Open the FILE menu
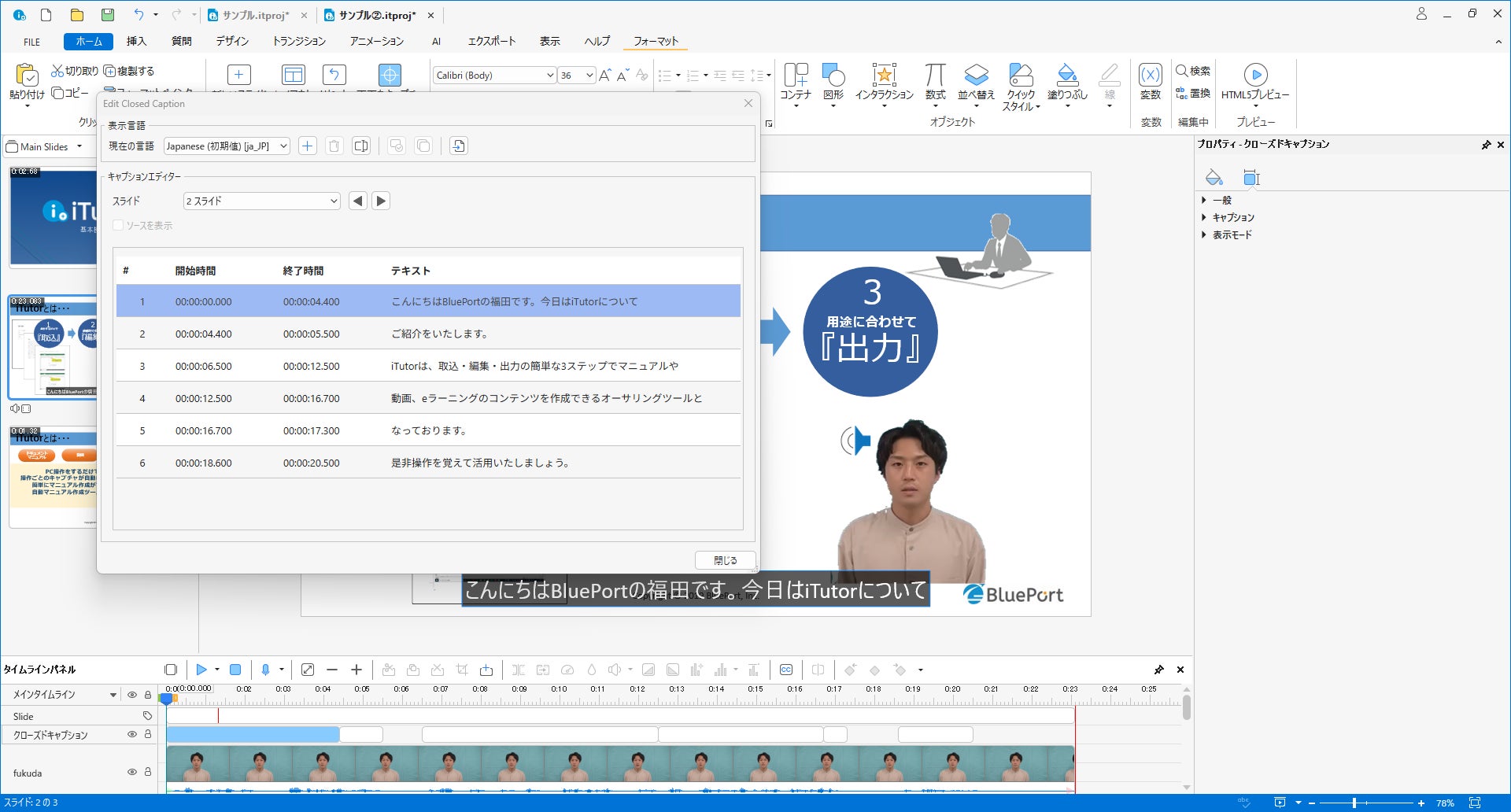This screenshot has width=1511, height=812. 31,42
